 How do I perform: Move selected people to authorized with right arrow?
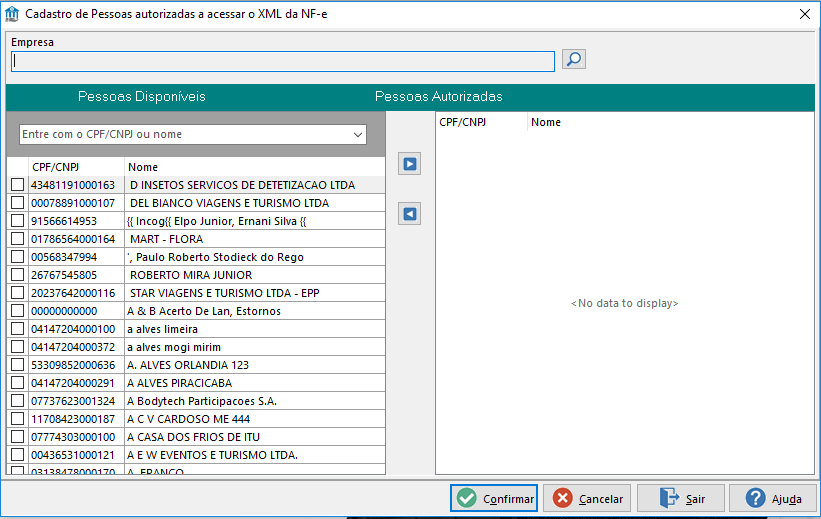tap(409, 164)
